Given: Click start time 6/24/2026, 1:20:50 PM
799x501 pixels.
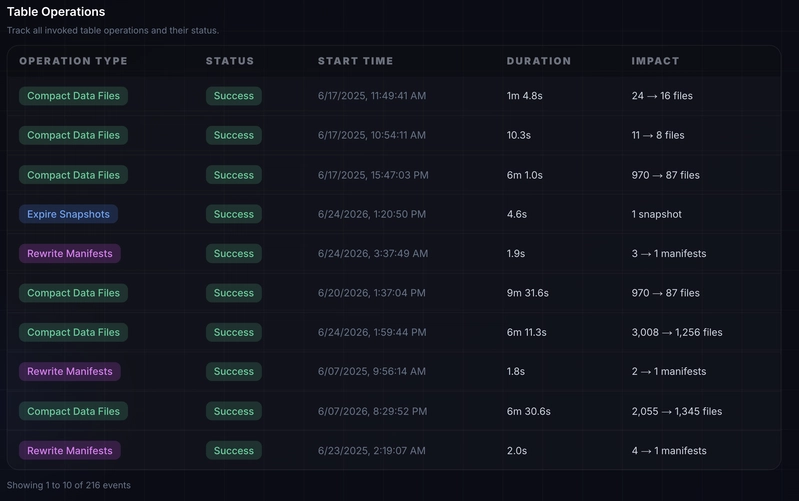Looking at the screenshot, I should [x=372, y=214].
